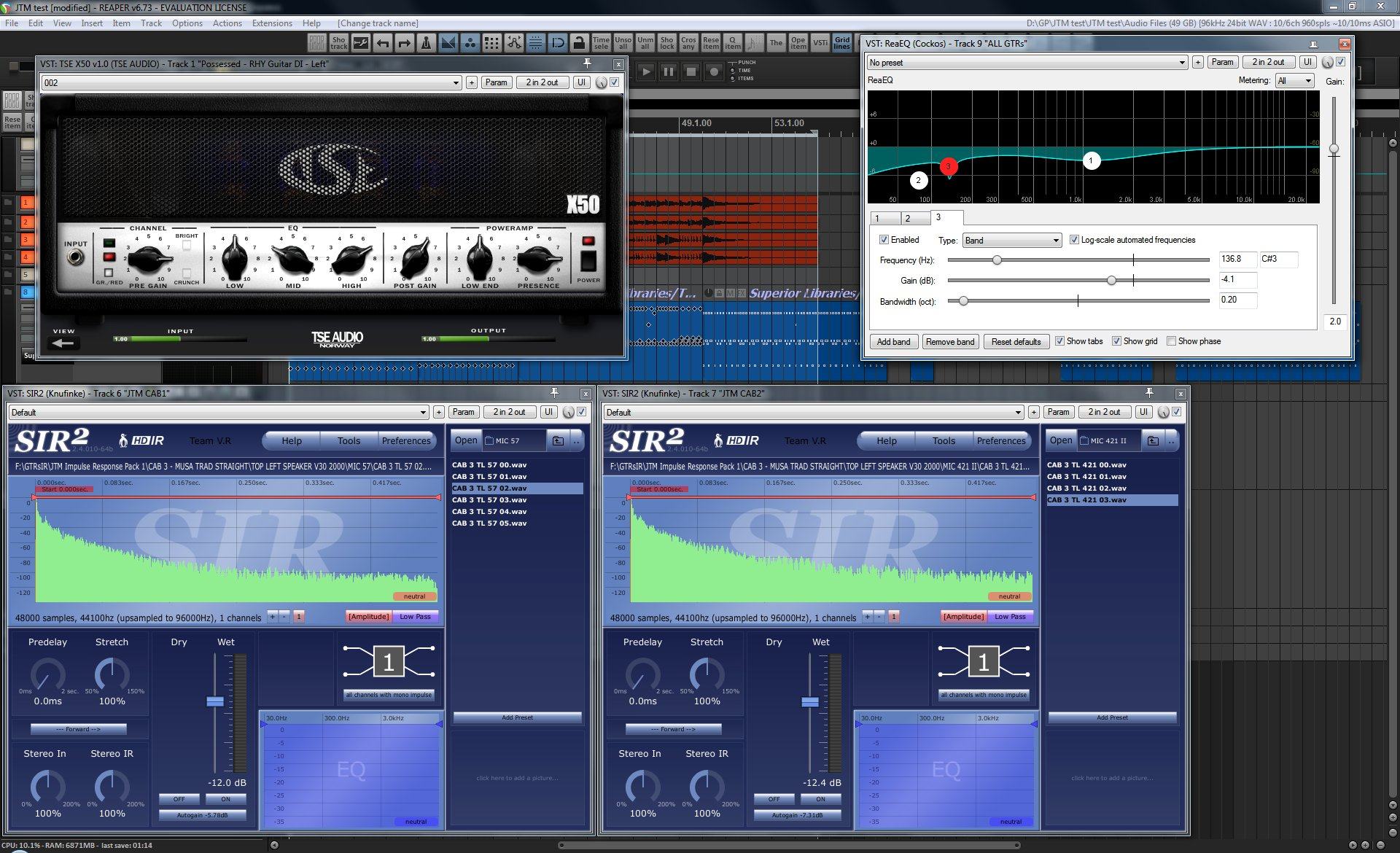This screenshot has height=853, width=1400.
Task: Toggle the grid dots icon in the toolbar
Action: (x=492, y=43)
